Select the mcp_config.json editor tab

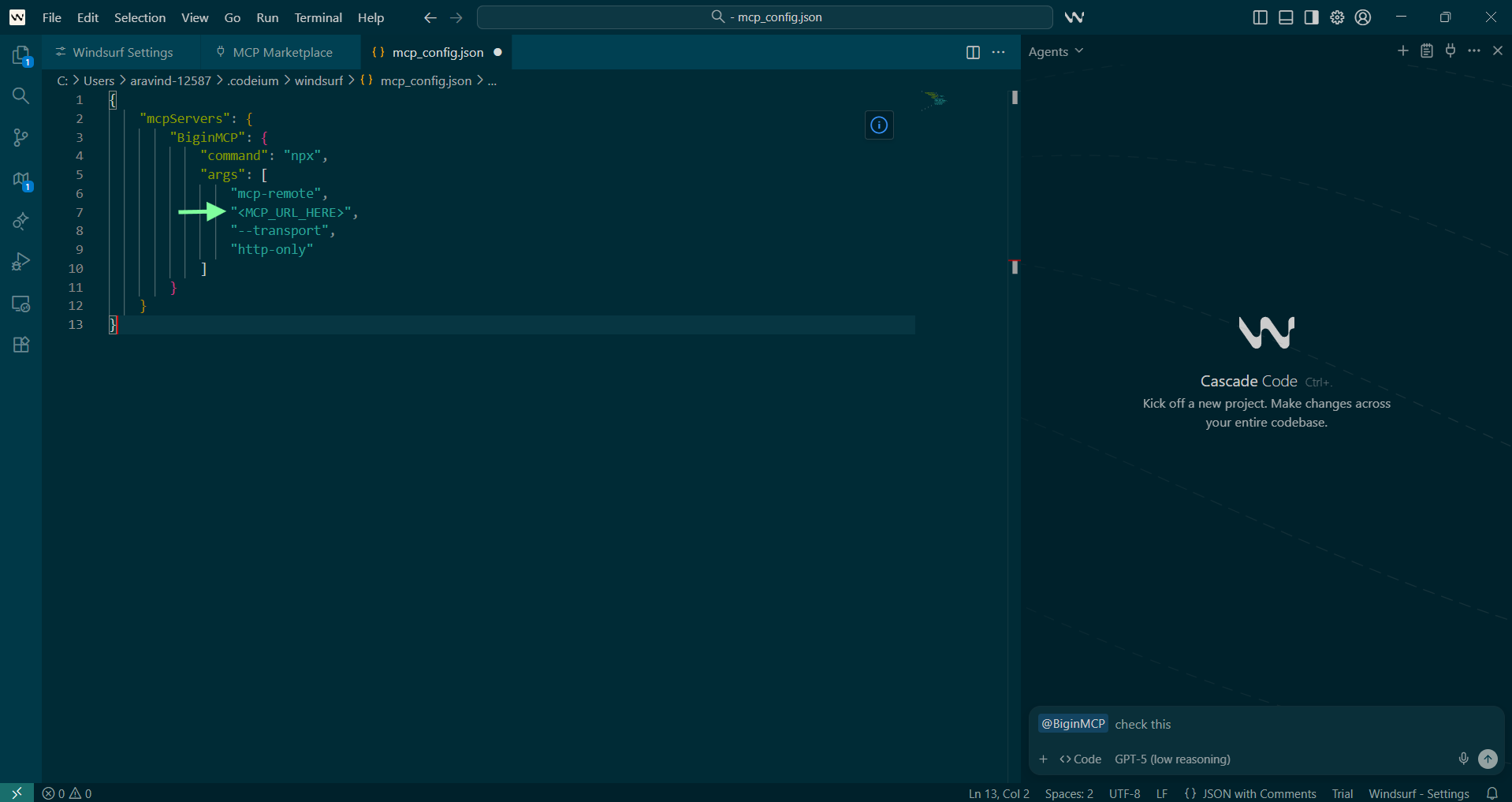point(438,52)
